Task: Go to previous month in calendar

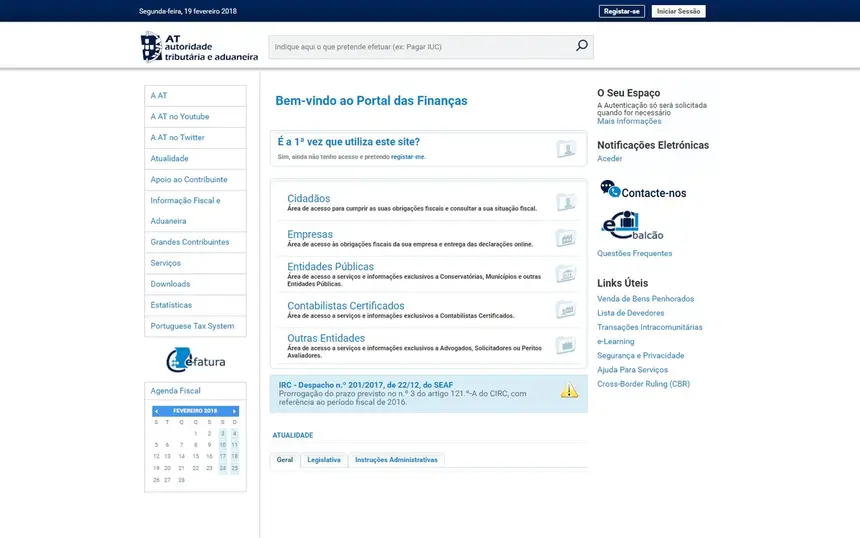Action: [x=156, y=411]
